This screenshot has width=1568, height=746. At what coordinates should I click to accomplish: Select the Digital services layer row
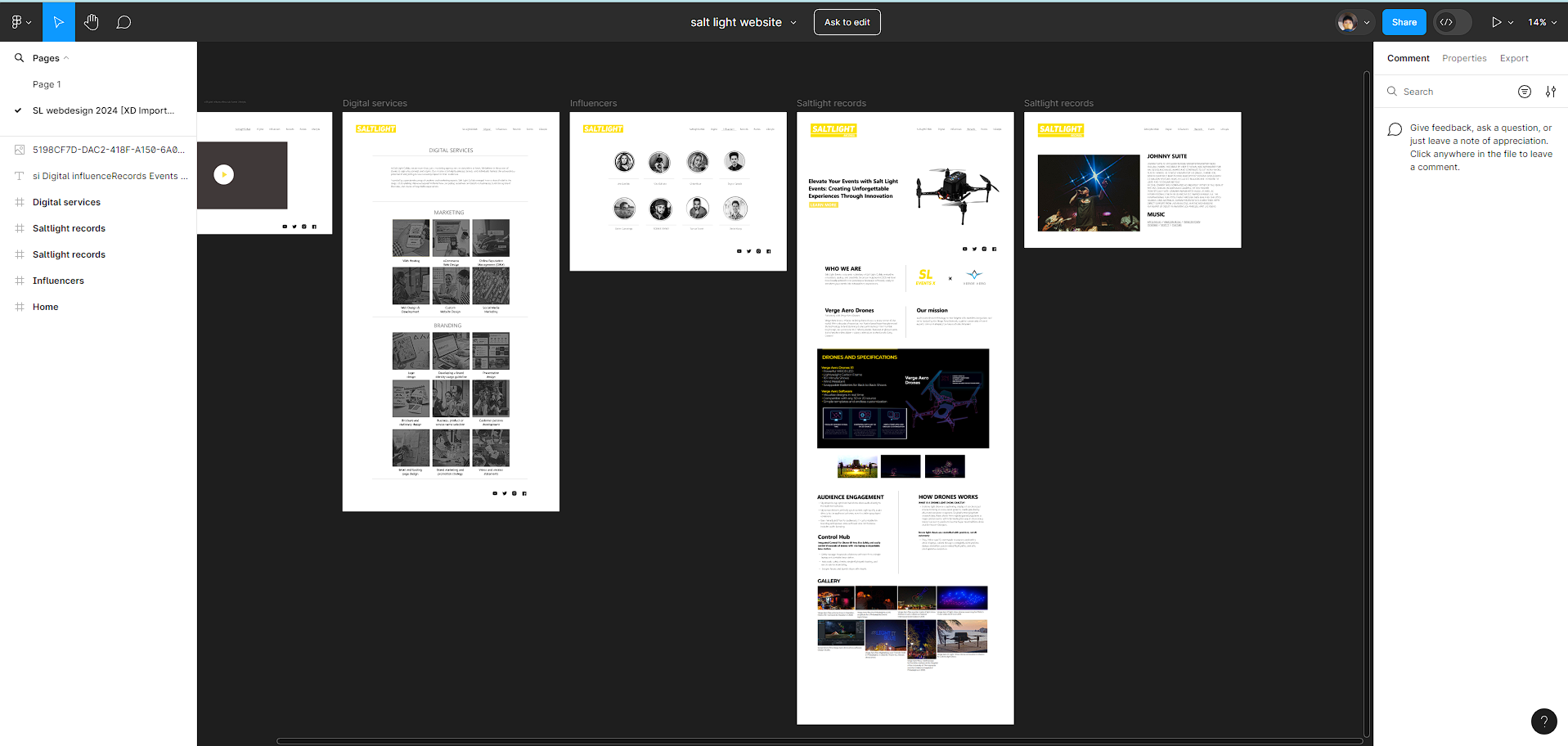coord(98,202)
